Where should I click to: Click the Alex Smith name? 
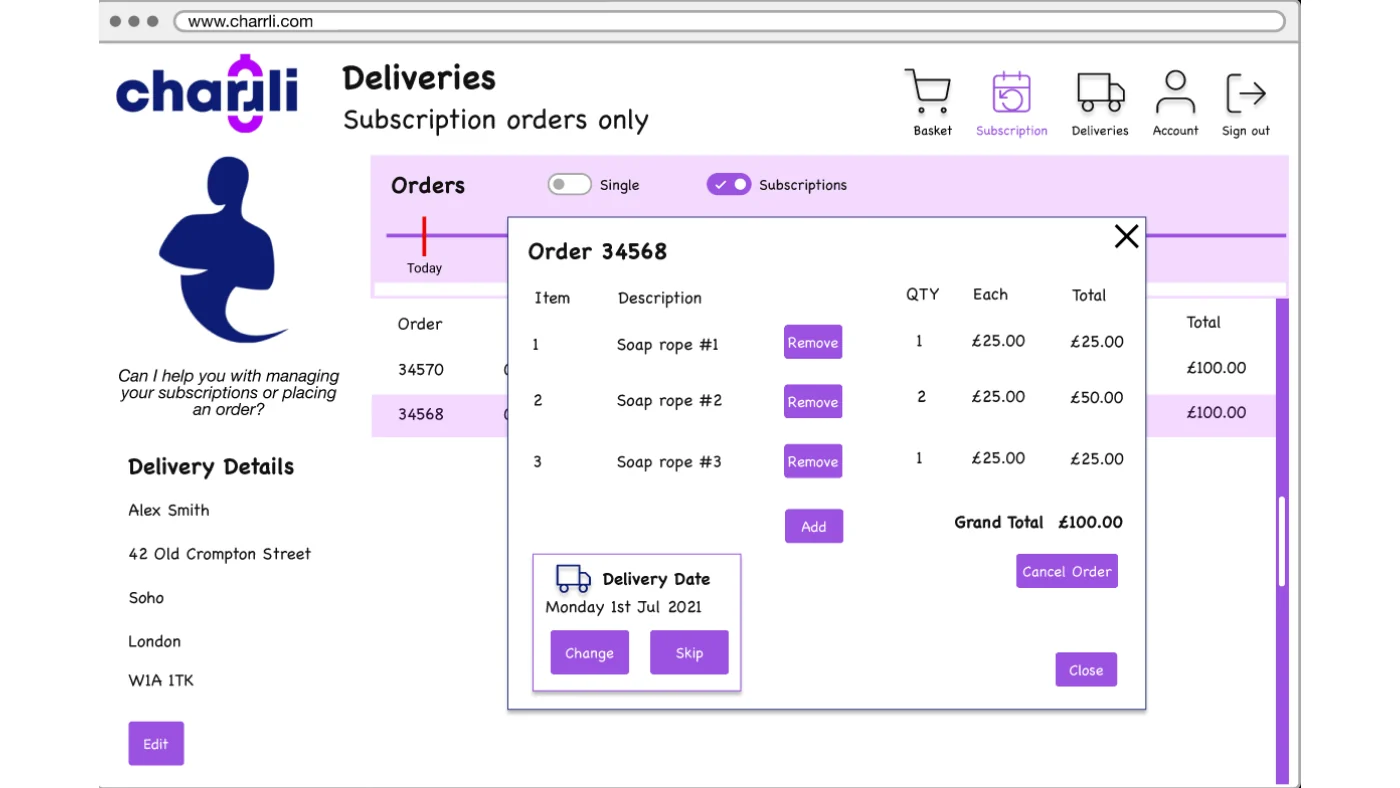point(169,510)
